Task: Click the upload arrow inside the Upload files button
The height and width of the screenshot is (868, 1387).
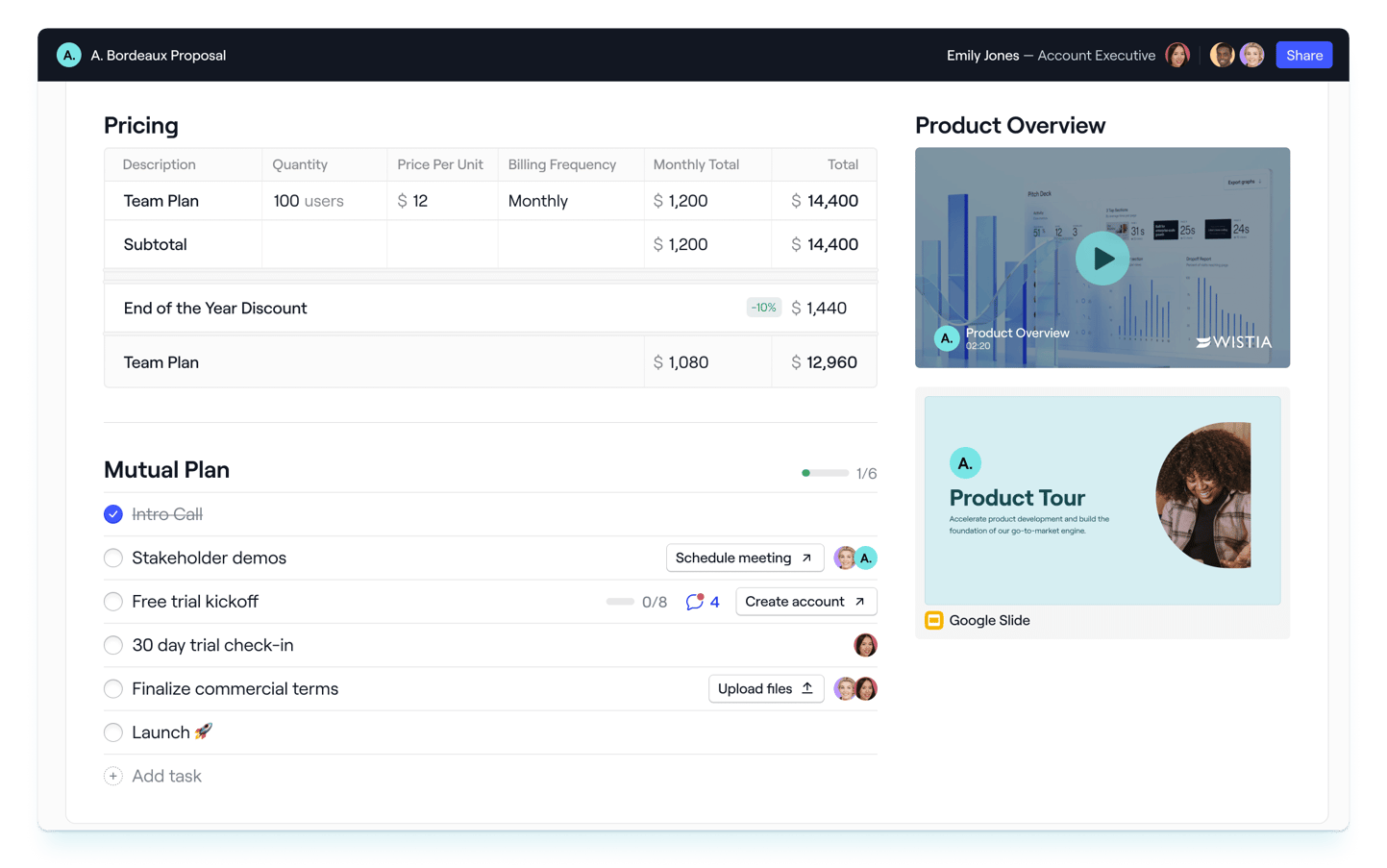Action: coord(808,688)
